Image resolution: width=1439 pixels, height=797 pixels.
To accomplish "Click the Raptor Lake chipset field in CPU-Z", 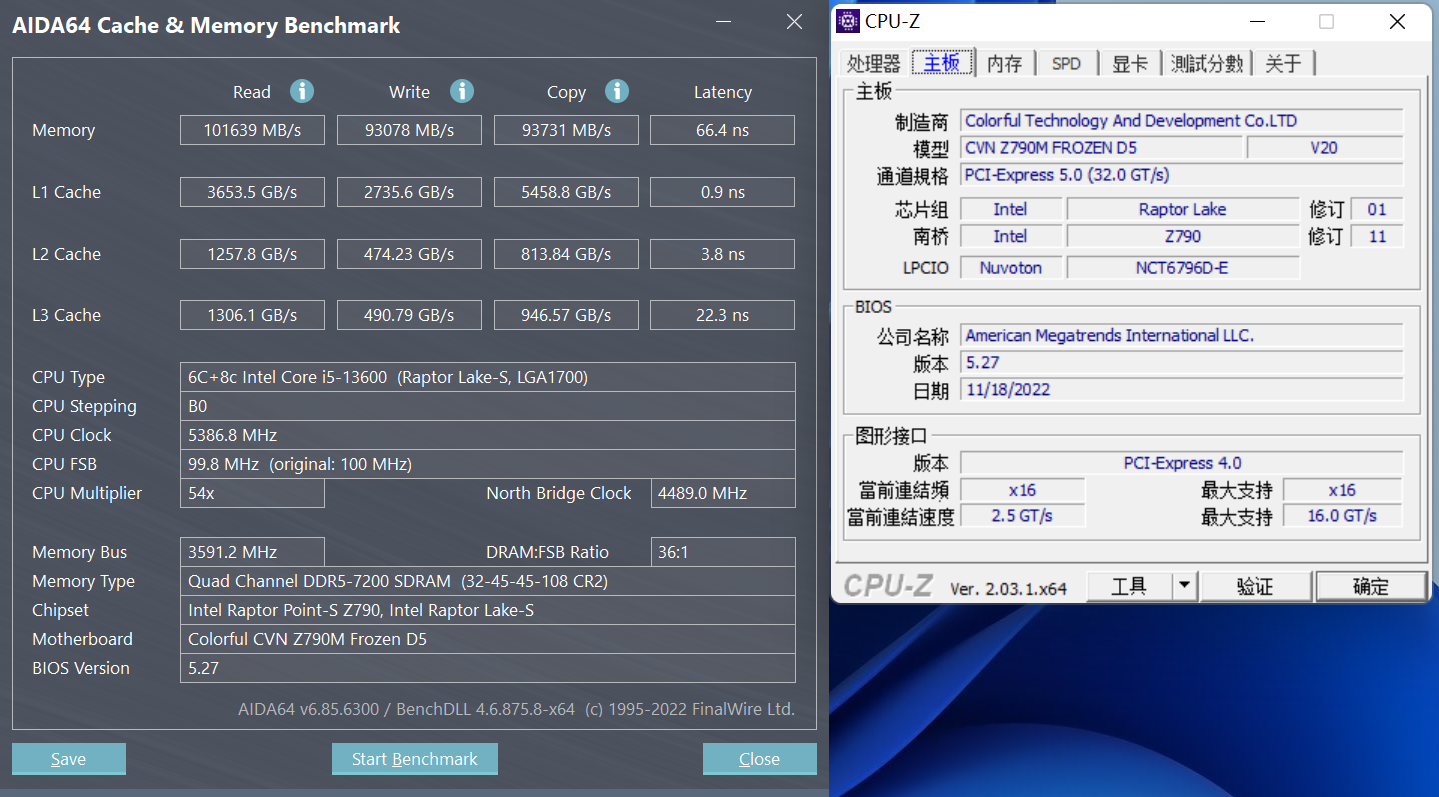I will pos(1183,209).
